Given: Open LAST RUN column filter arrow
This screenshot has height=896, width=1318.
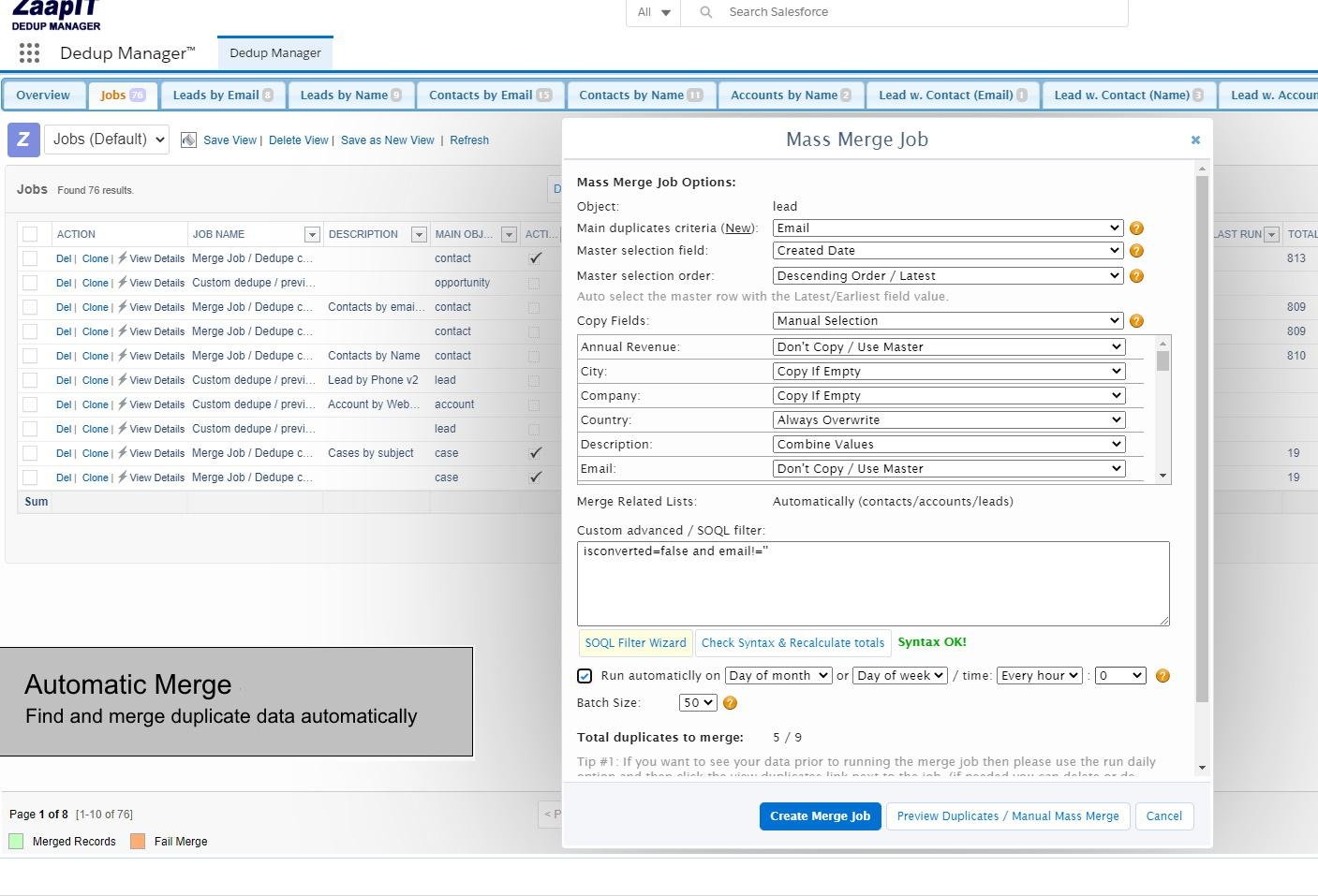Looking at the screenshot, I should click(x=1271, y=234).
